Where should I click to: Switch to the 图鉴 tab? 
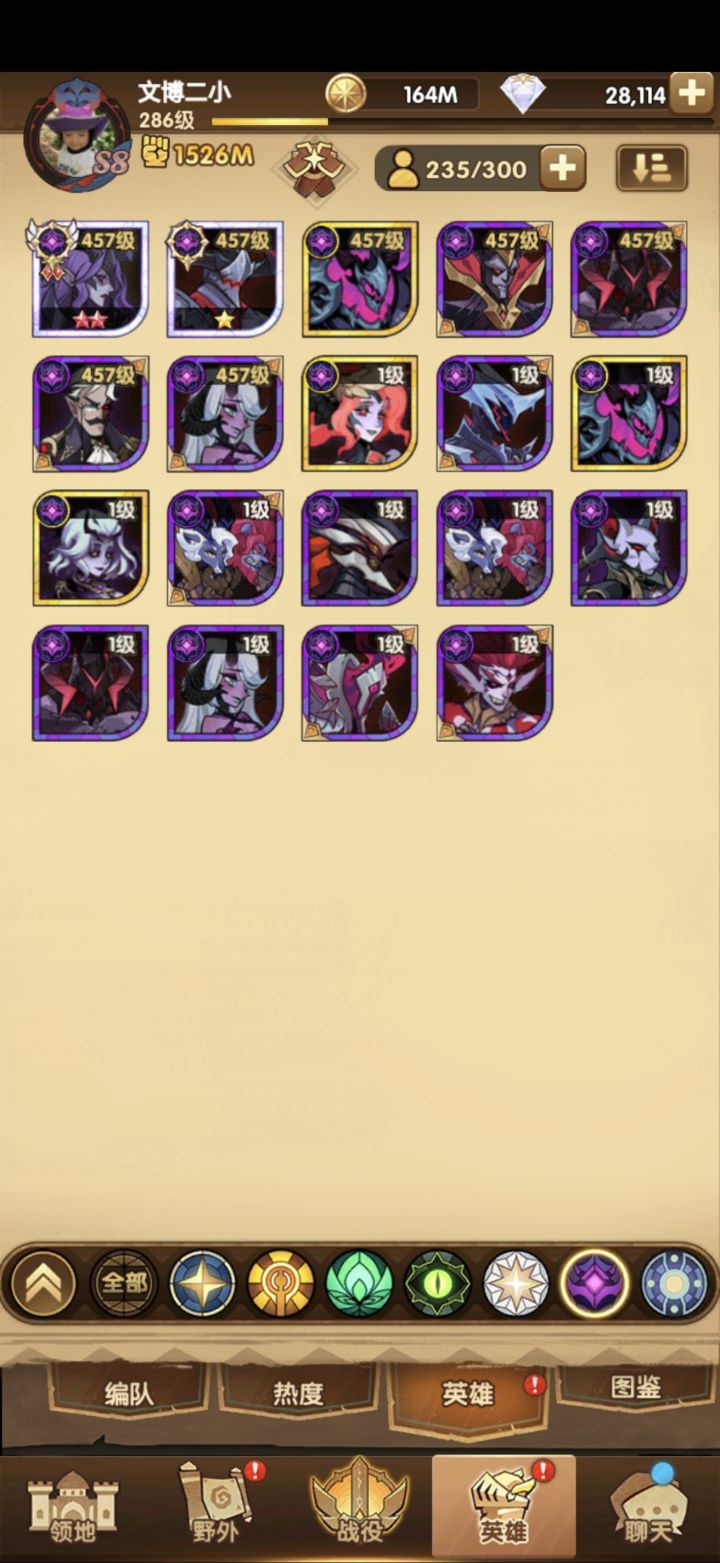(636, 1387)
